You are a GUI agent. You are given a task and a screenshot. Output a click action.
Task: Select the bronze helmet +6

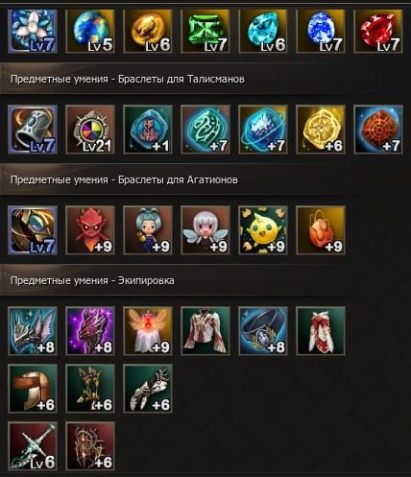[33, 389]
